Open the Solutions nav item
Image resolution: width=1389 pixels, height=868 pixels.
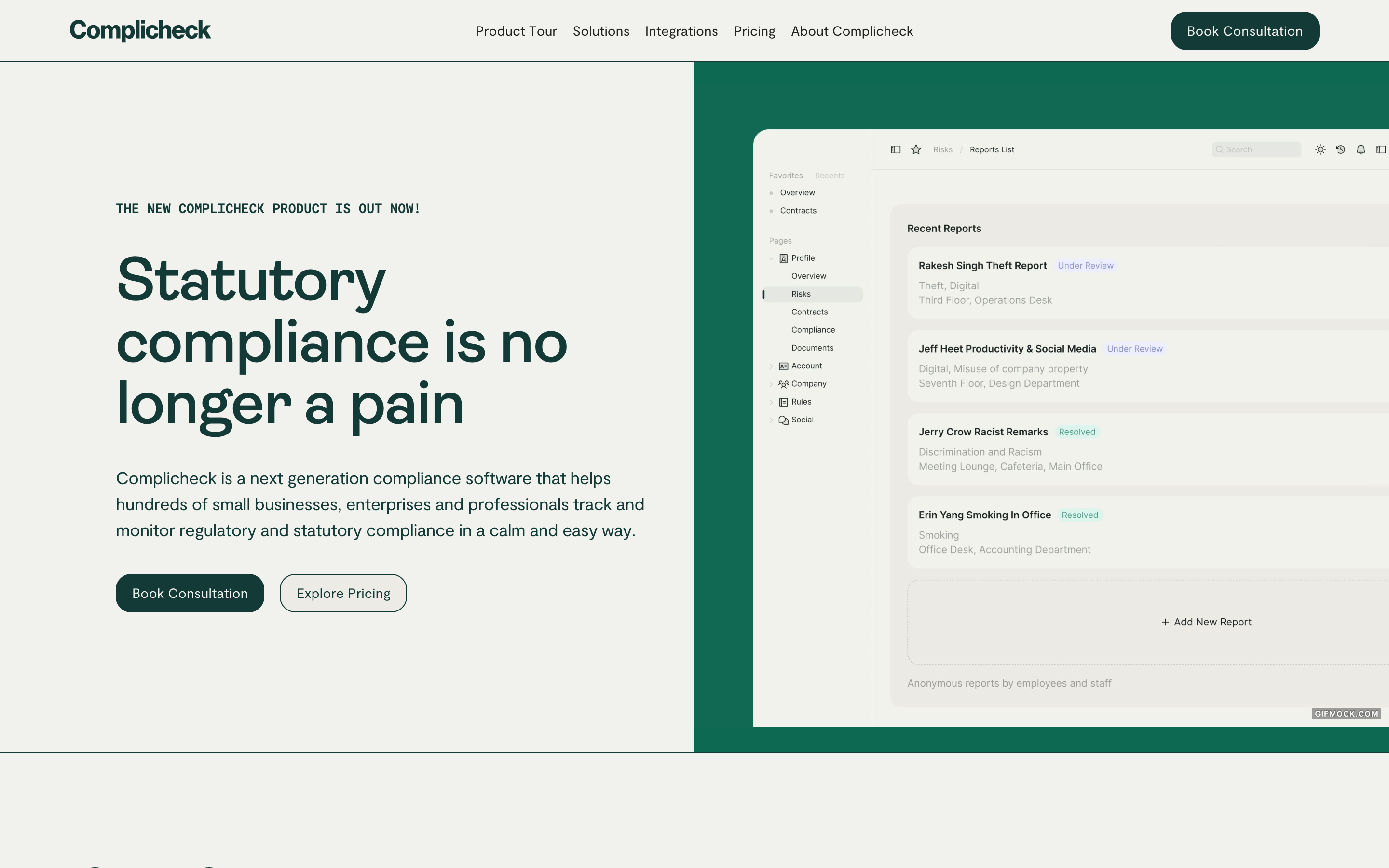601,31
